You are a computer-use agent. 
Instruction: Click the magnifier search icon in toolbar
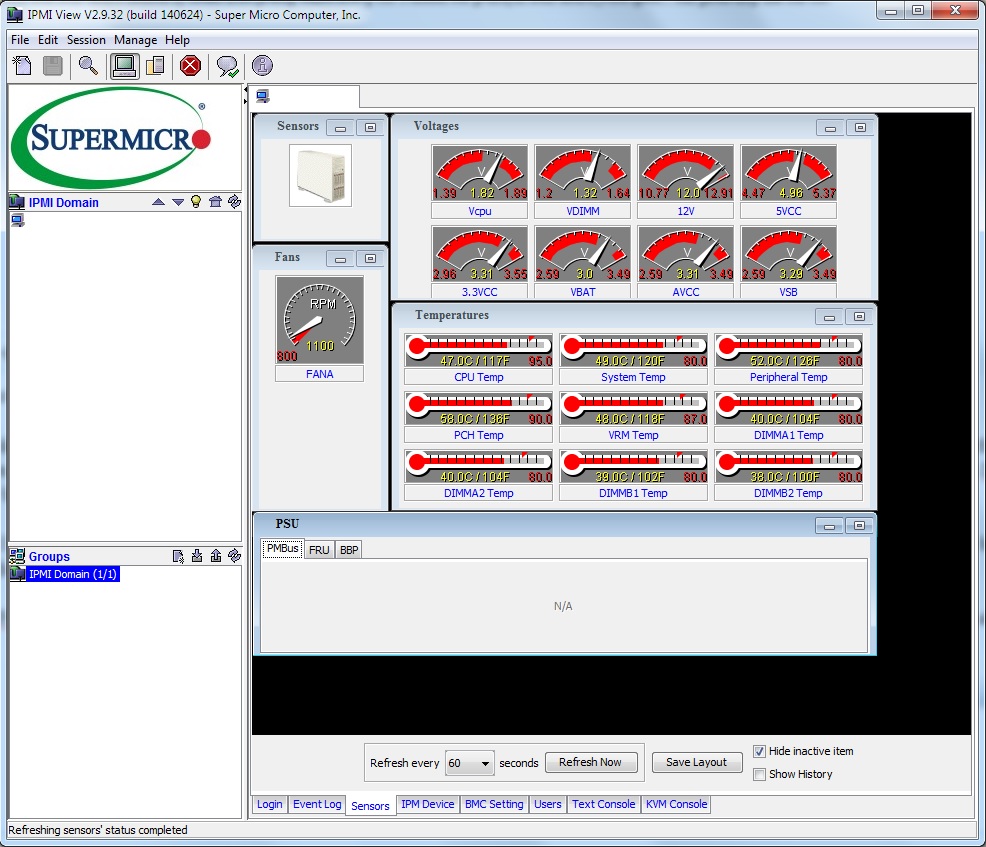(x=89, y=66)
